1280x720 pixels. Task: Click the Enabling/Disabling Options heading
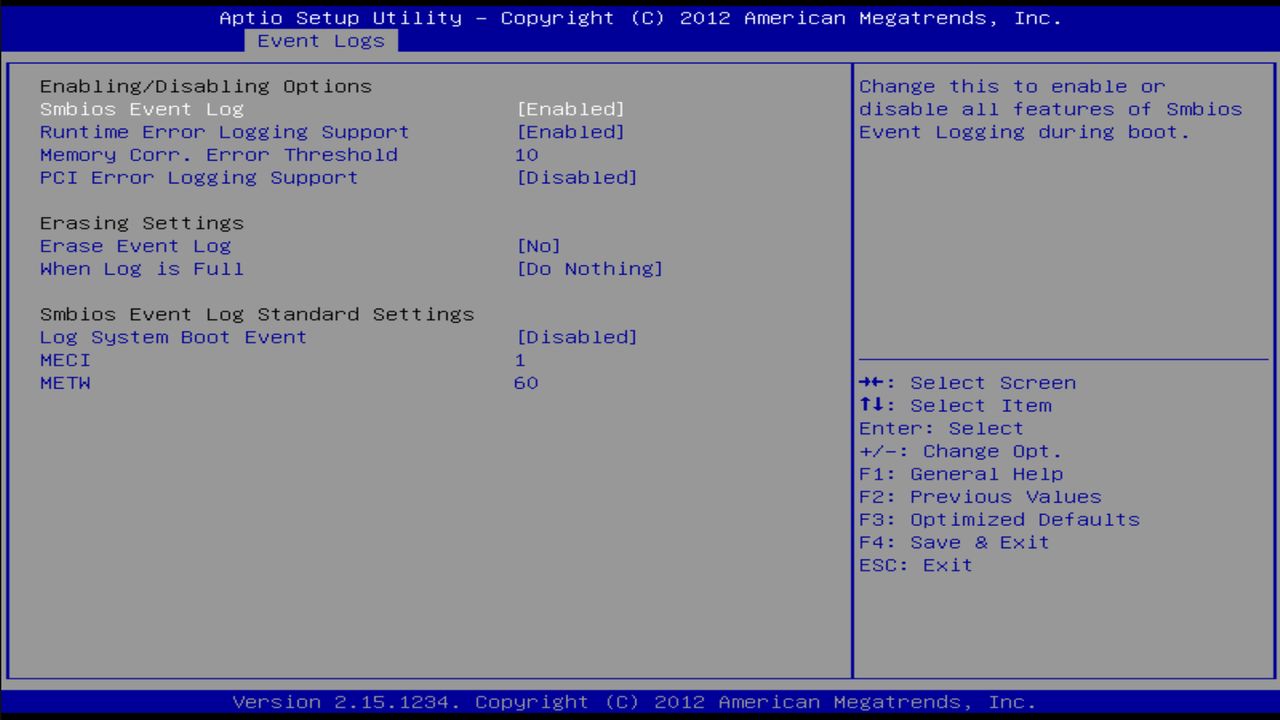pos(206,86)
